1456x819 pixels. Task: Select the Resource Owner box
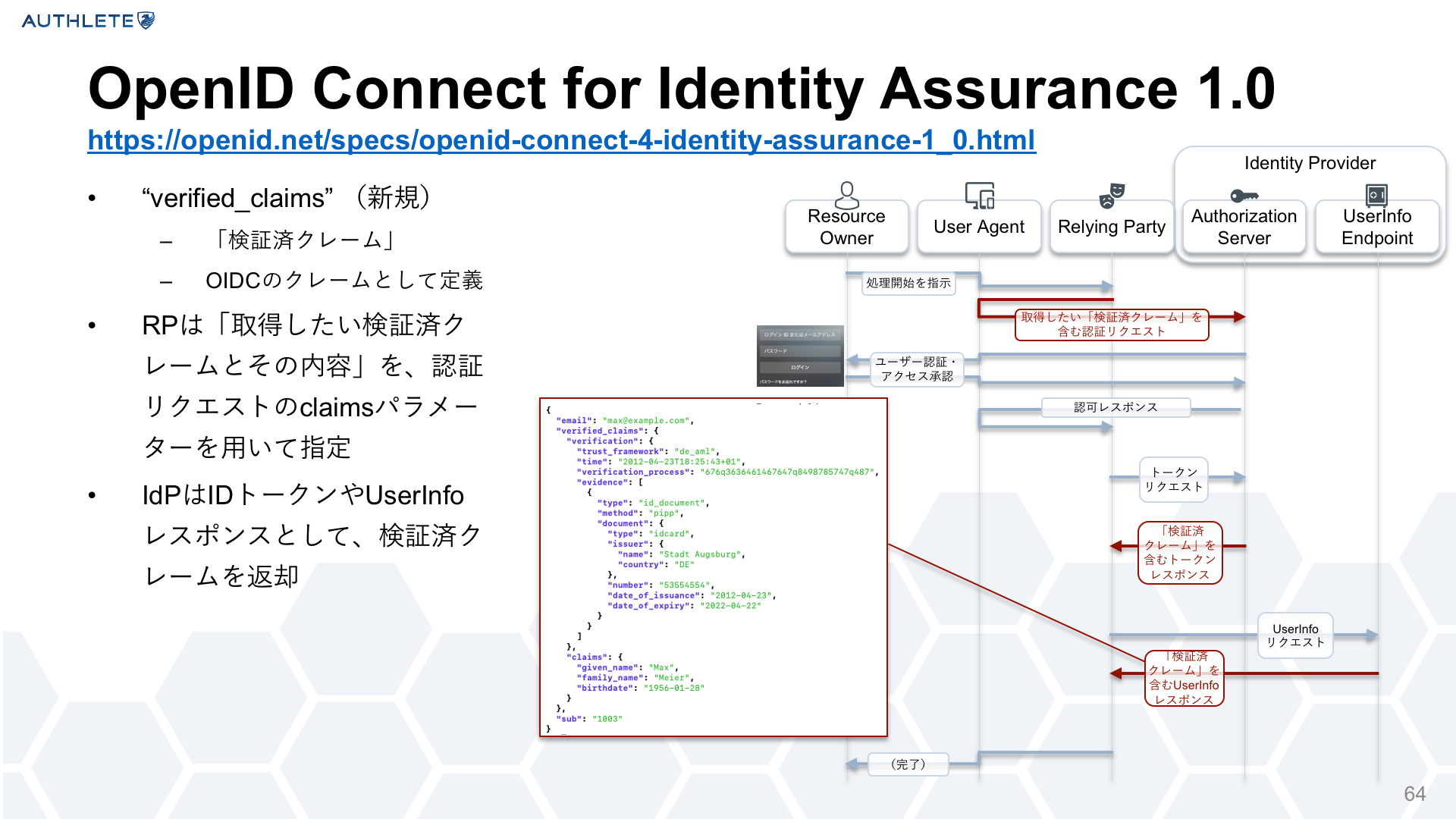(x=846, y=227)
